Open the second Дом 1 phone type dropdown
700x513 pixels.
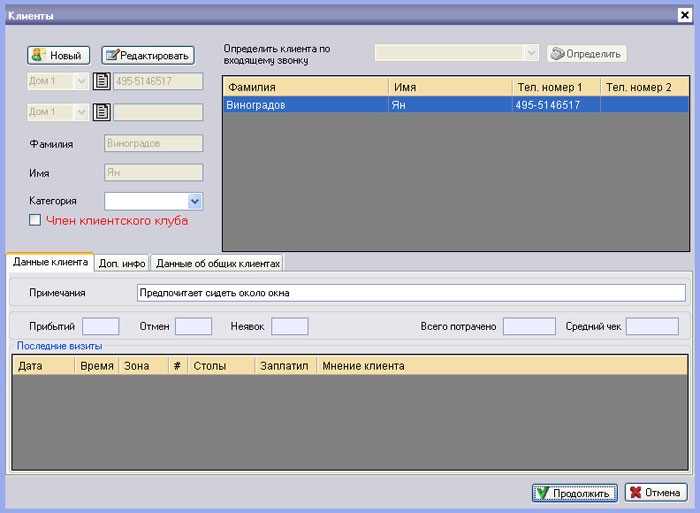coord(57,112)
